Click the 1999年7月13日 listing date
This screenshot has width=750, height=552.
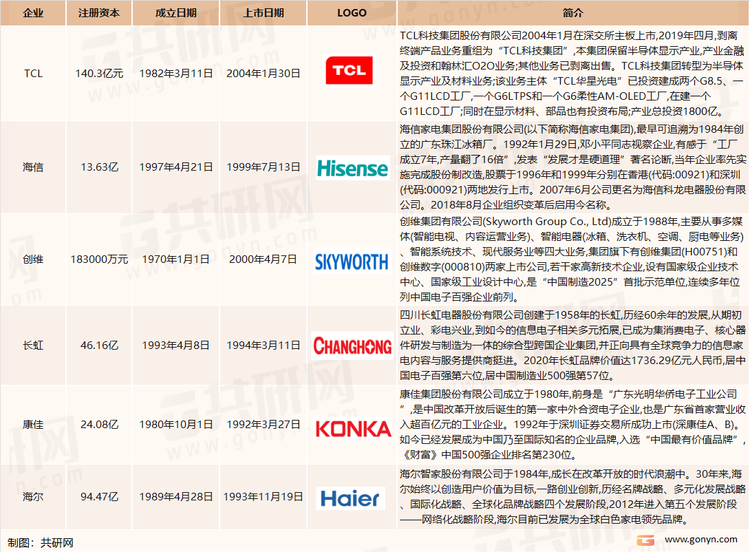tap(263, 167)
